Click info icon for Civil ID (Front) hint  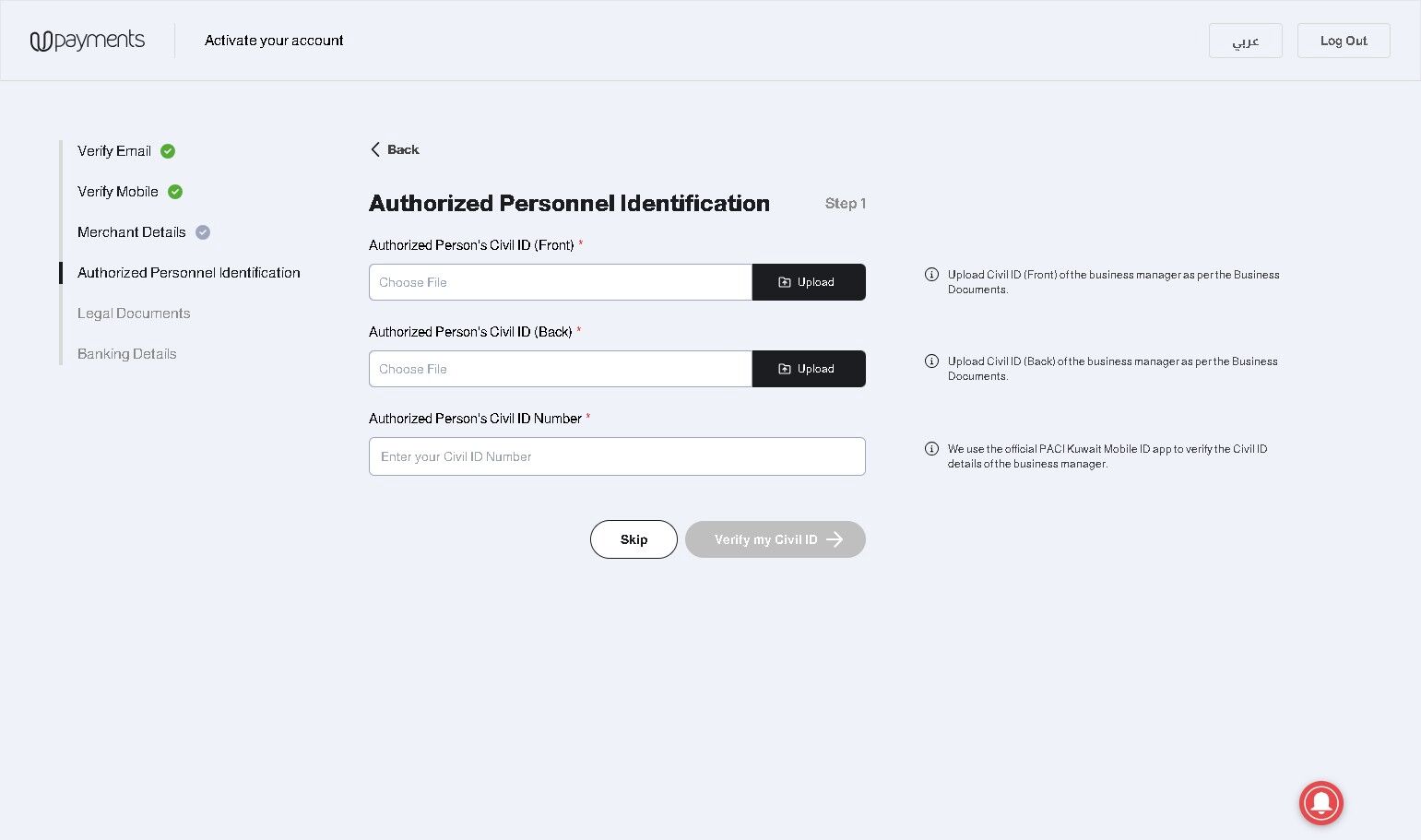tap(931, 275)
